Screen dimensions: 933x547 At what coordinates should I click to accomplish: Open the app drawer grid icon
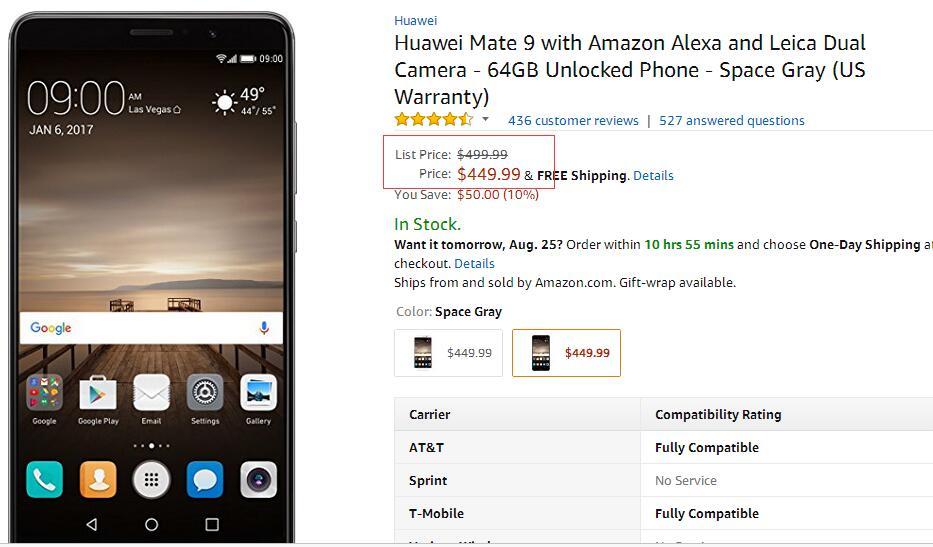pos(151,479)
